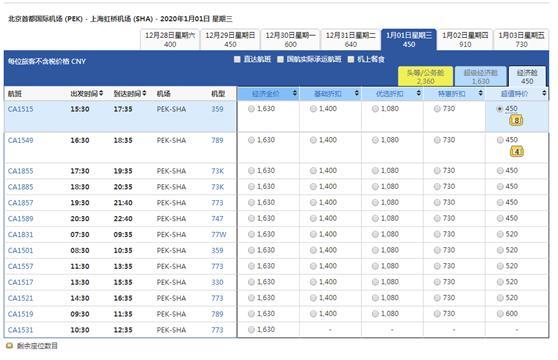Switch to December 29 Sunday tab
This screenshot has height=360, width=558.
pyautogui.click(x=230, y=39)
